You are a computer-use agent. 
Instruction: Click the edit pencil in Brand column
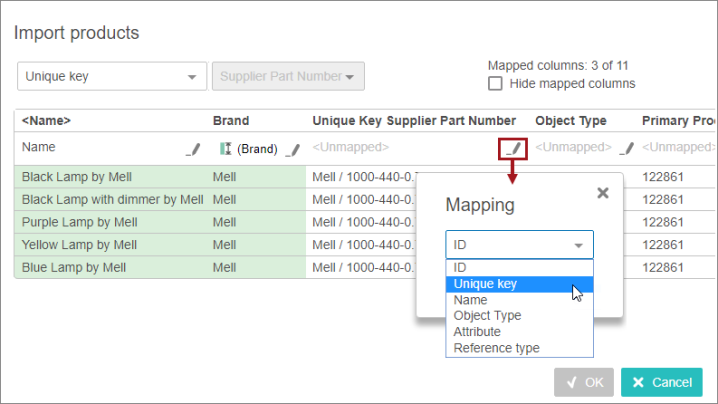tap(292, 149)
